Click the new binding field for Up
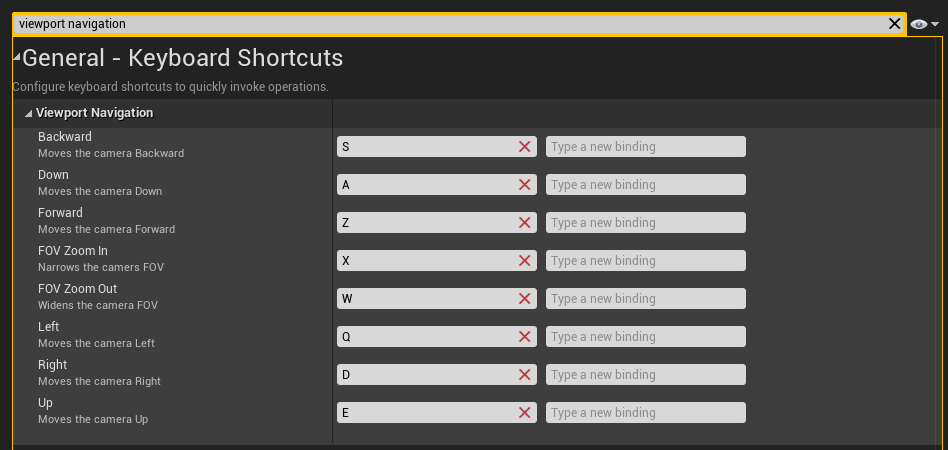948x450 pixels. point(646,413)
